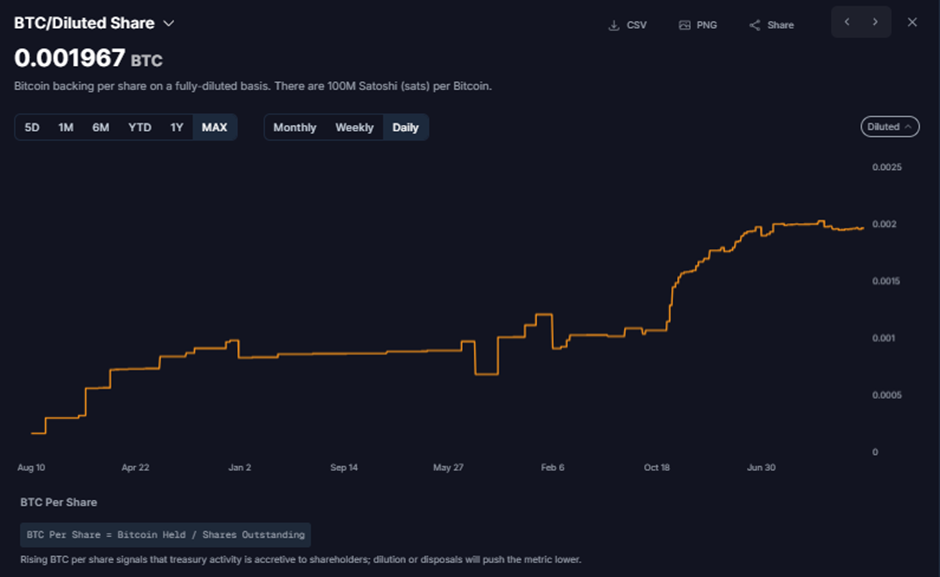Select the 5D time range
This screenshot has height=577, width=940.
click(32, 127)
